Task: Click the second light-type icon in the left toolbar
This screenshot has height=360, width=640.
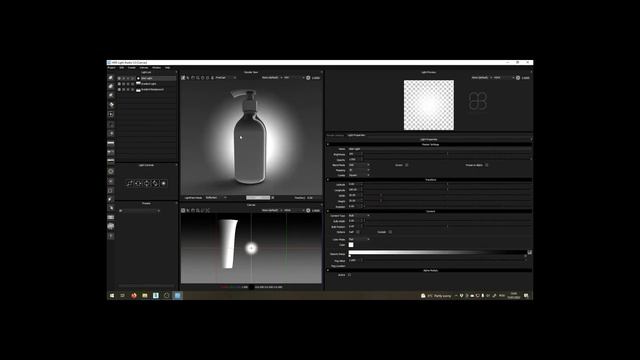Action: [111, 86]
